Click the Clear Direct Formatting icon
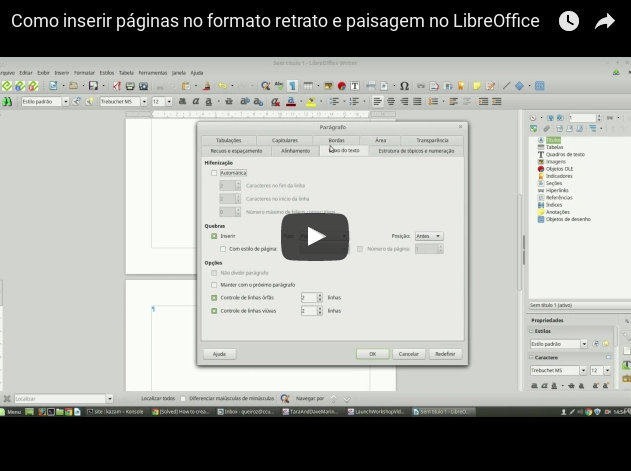This screenshot has height=471, width=631. tap(275, 101)
